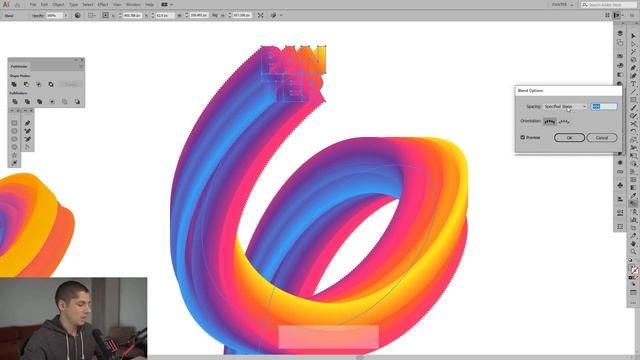Apply Exclude shape mode in Pathfinder

[x=51, y=84]
